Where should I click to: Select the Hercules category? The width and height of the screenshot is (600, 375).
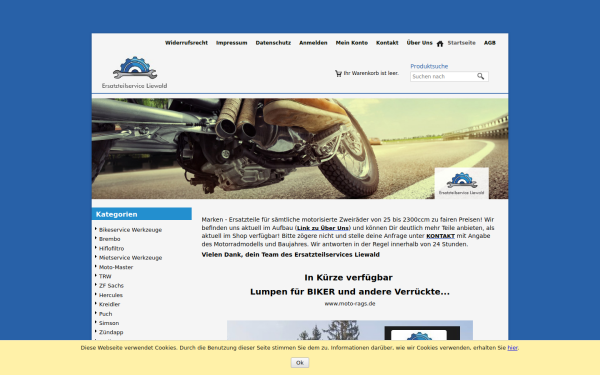pyautogui.click(x=111, y=295)
